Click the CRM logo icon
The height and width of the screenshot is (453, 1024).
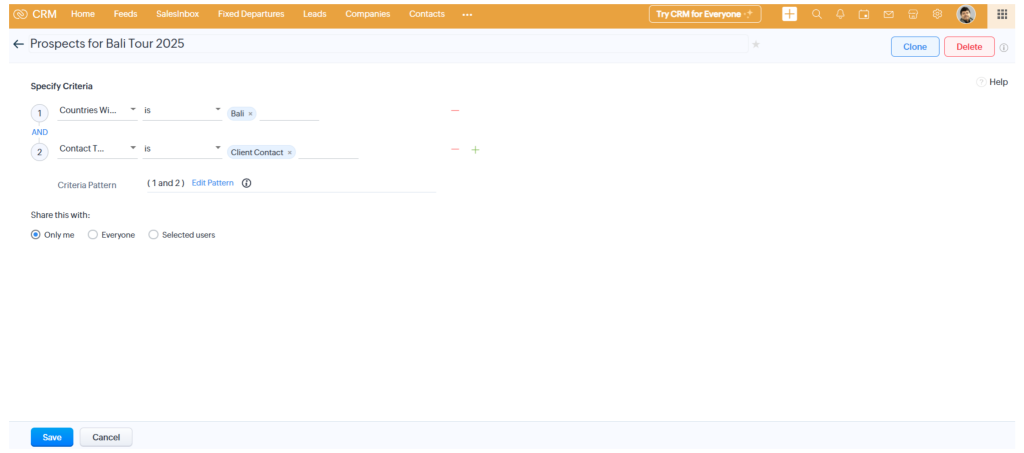[21, 14]
